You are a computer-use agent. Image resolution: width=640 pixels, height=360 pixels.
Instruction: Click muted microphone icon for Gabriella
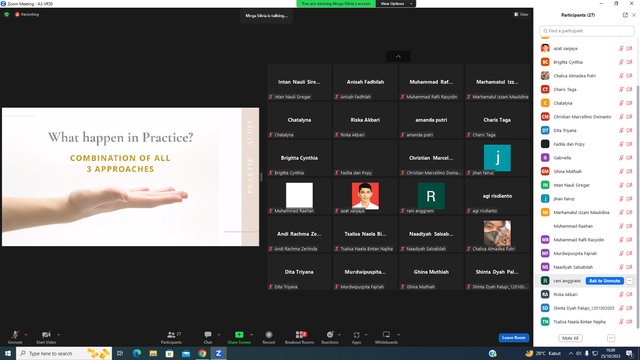[x=621, y=158]
